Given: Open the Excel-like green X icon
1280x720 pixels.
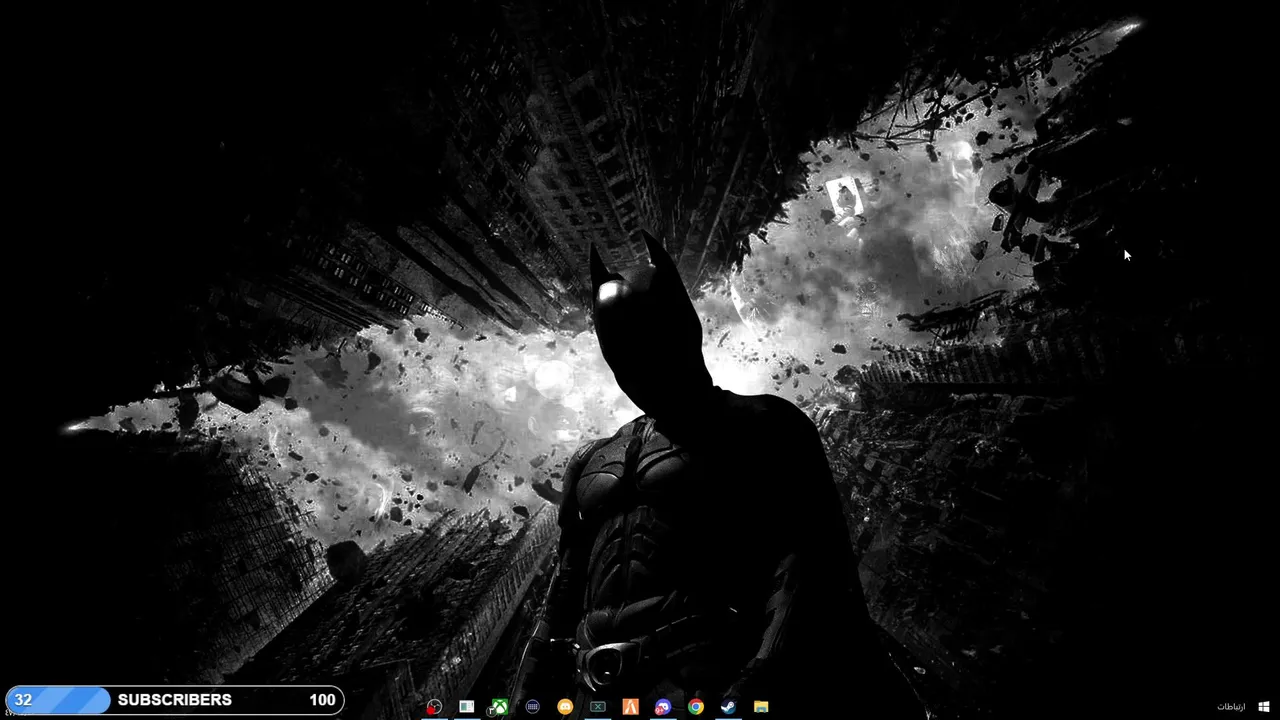Looking at the screenshot, I should coord(598,707).
